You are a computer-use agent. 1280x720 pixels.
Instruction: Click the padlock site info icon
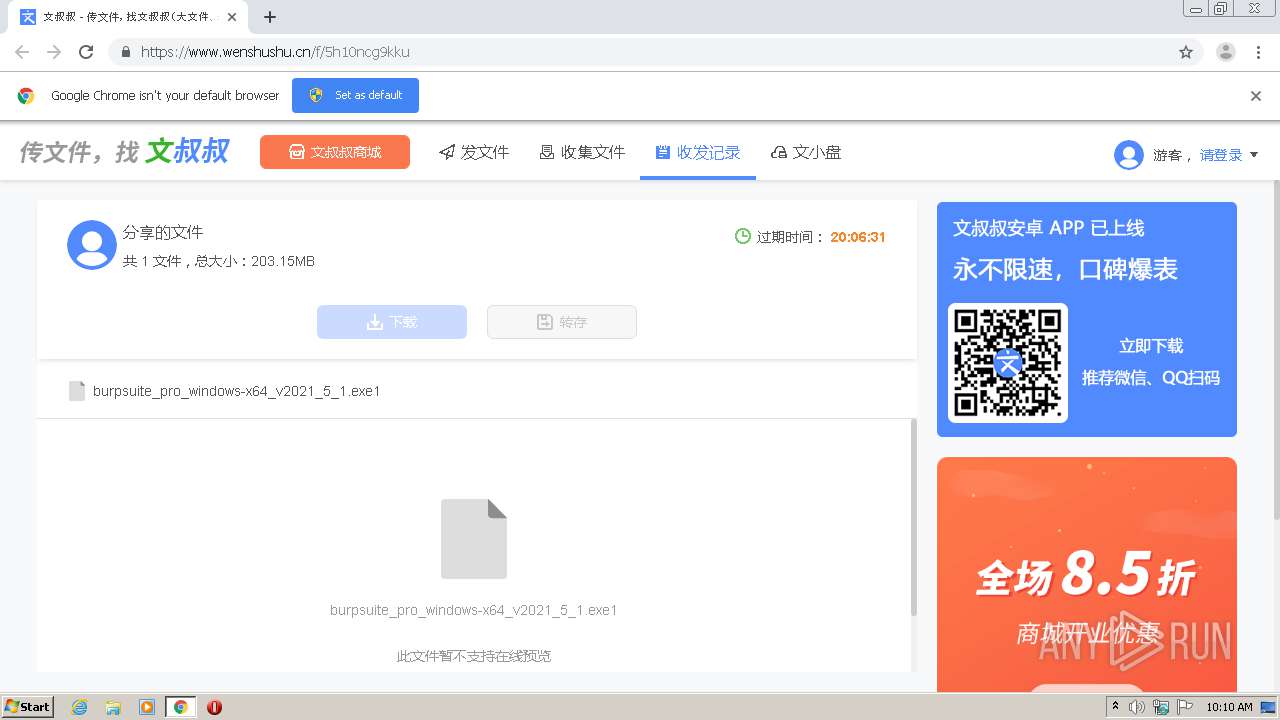point(125,52)
